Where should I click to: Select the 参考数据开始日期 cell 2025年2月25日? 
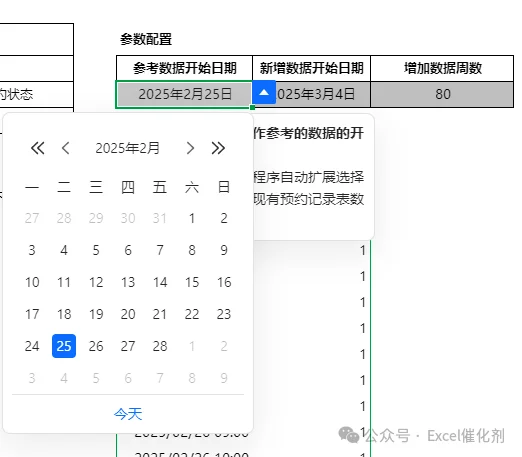coord(184,94)
